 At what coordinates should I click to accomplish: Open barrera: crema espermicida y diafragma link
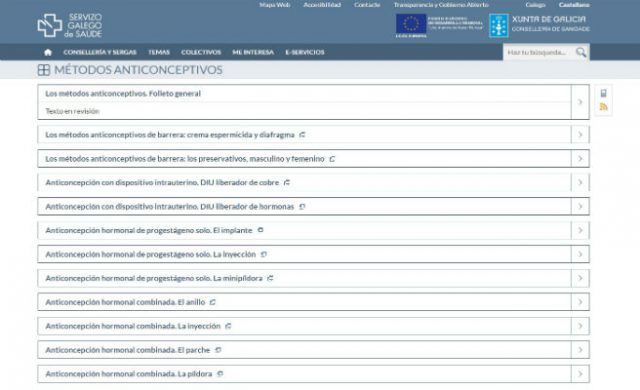170,135
